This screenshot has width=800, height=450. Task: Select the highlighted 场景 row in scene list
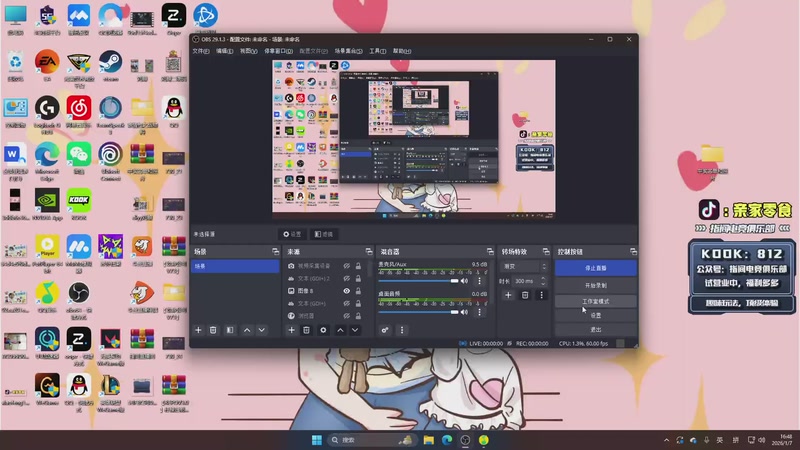(x=235, y=266)
